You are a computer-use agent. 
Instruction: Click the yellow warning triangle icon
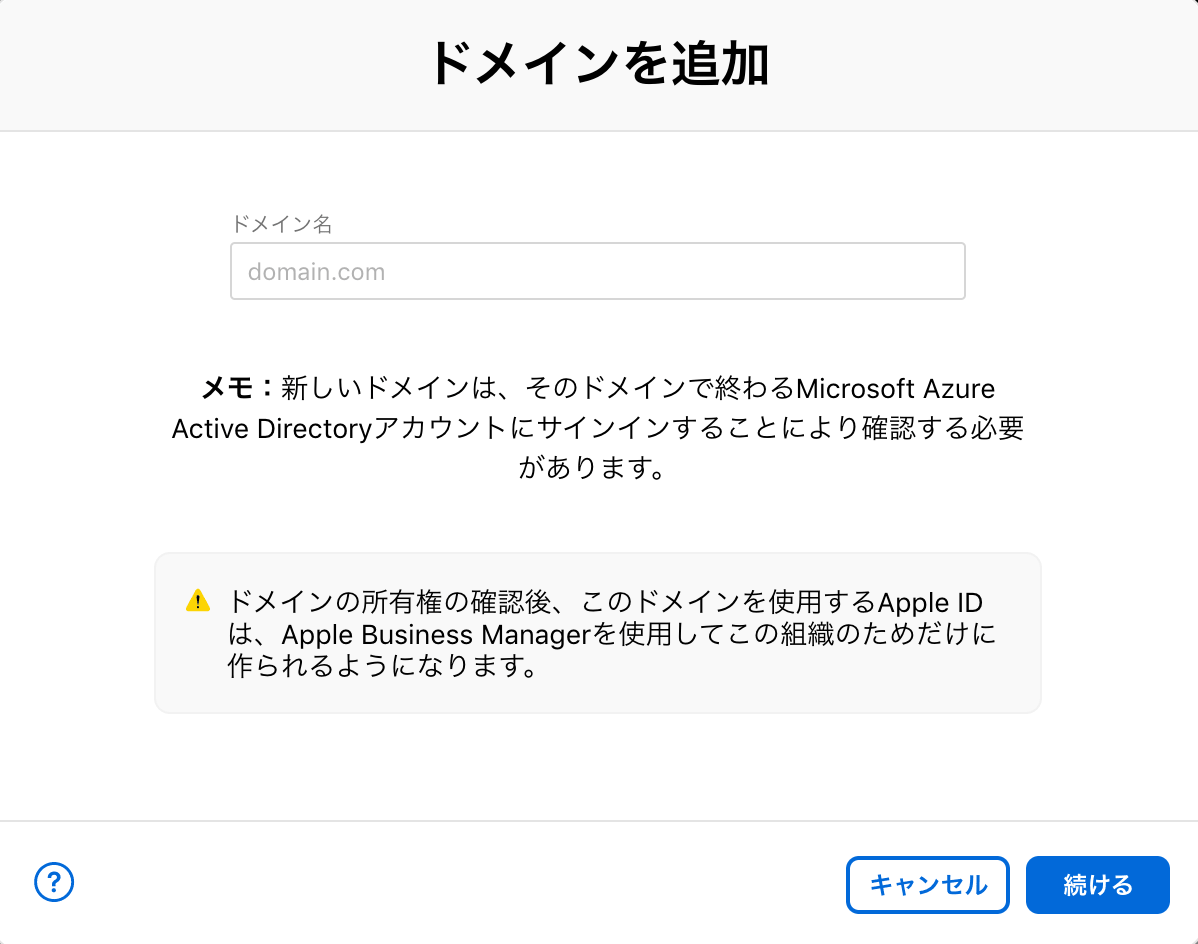(x=198, y=600)
